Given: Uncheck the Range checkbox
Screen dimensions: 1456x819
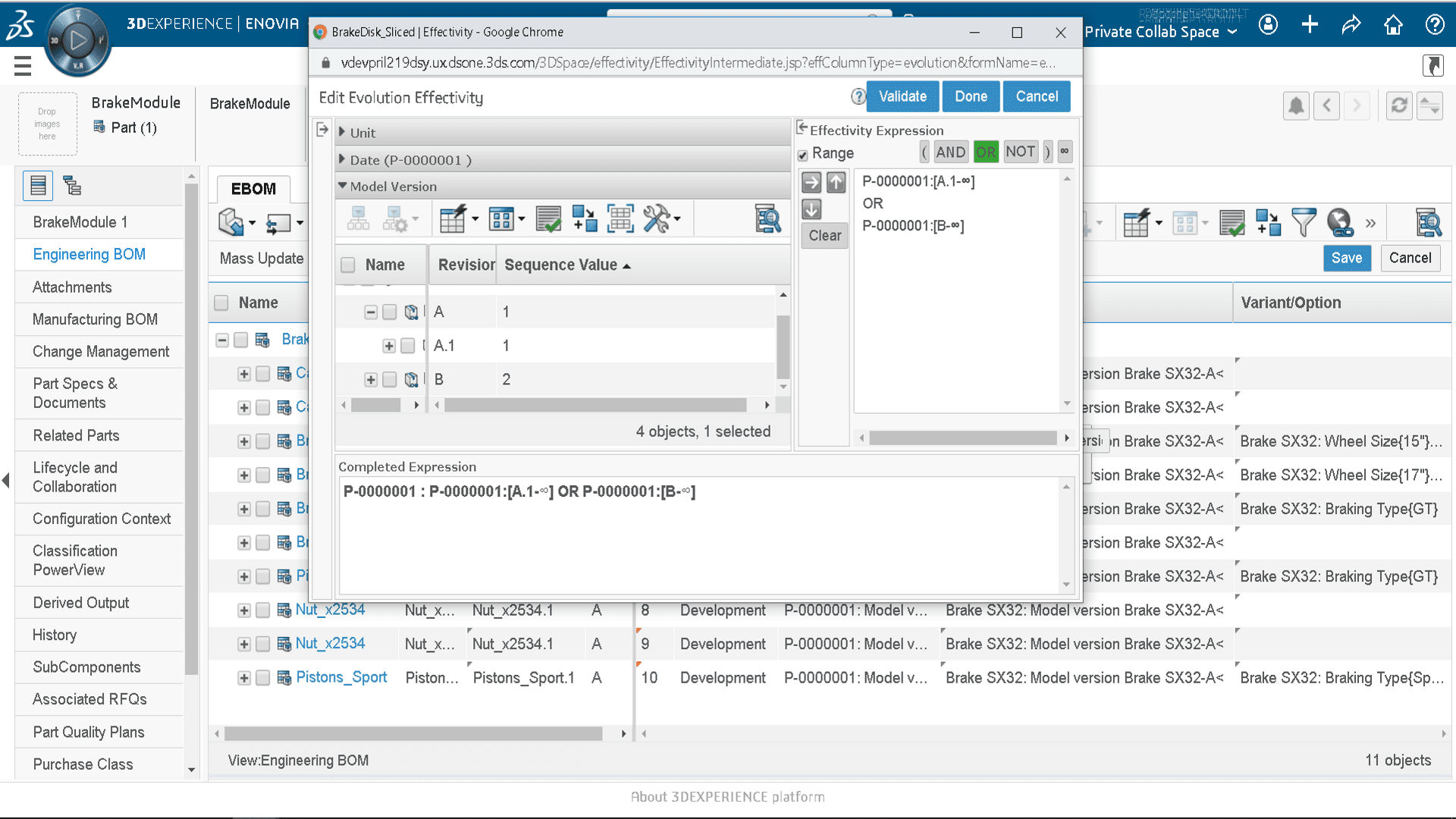Looking at the screenshot, I should point(802,155).
